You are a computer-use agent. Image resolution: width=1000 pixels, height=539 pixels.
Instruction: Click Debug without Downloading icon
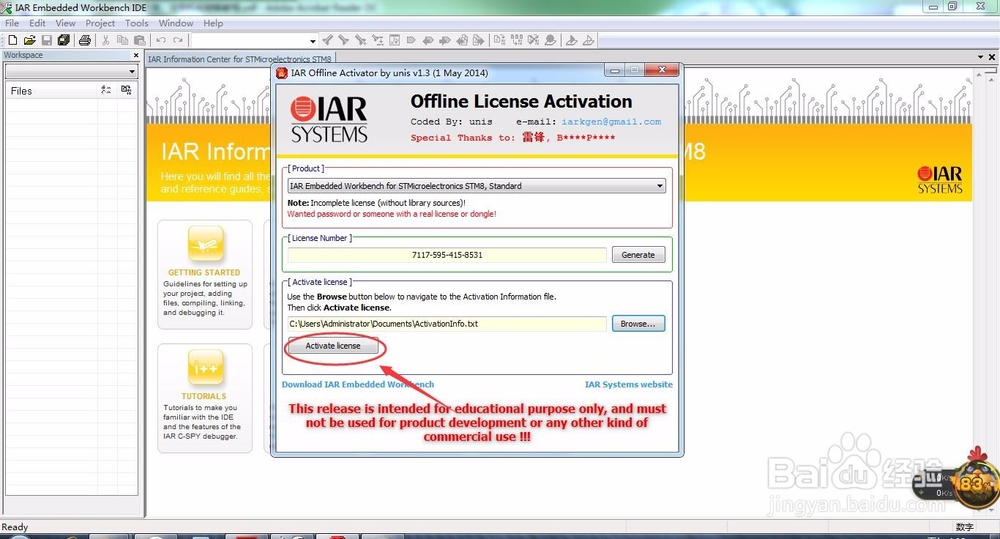click(x=588, y=40)
